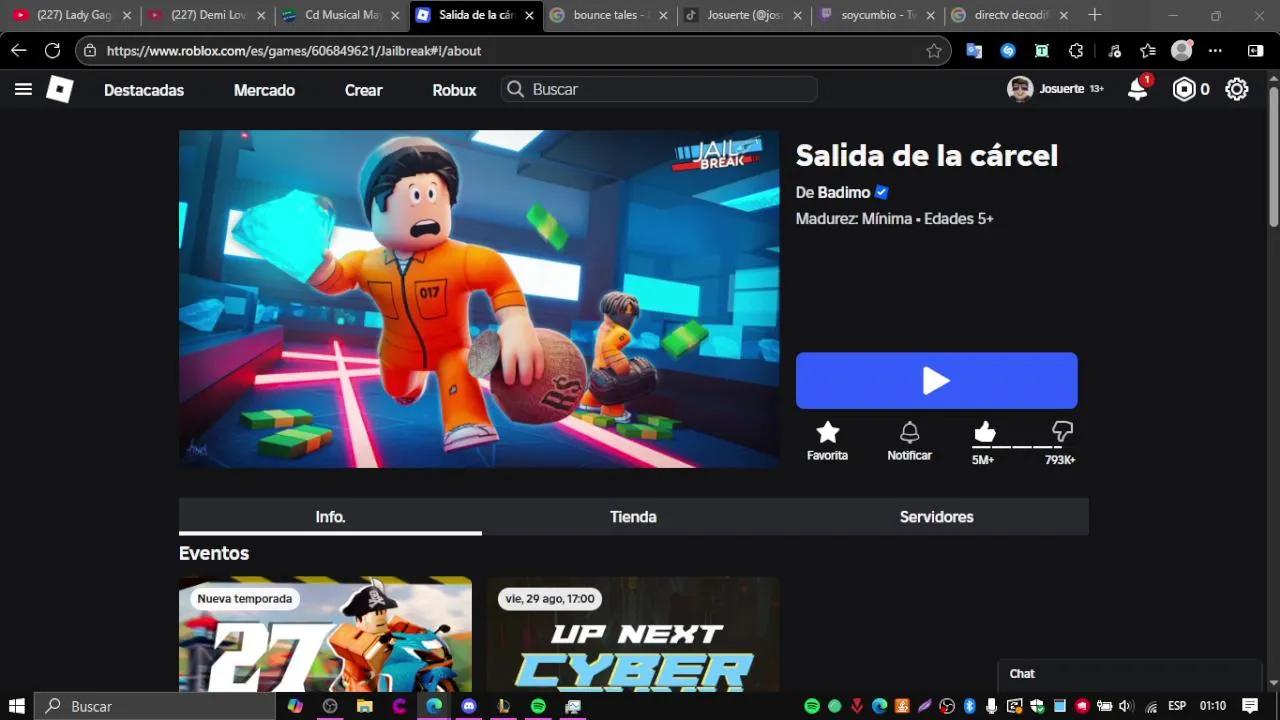Open the Badimo creator link
Viewport: 1280px width, 720px height.
point(843,192)
